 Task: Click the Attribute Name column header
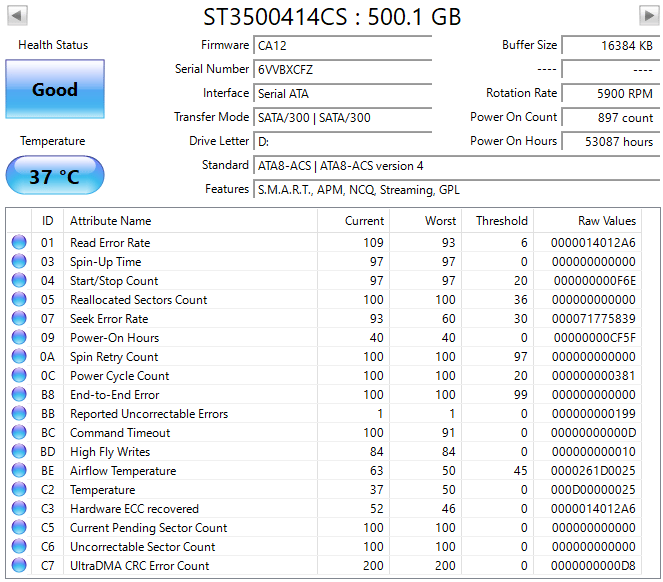coord(190,221)
